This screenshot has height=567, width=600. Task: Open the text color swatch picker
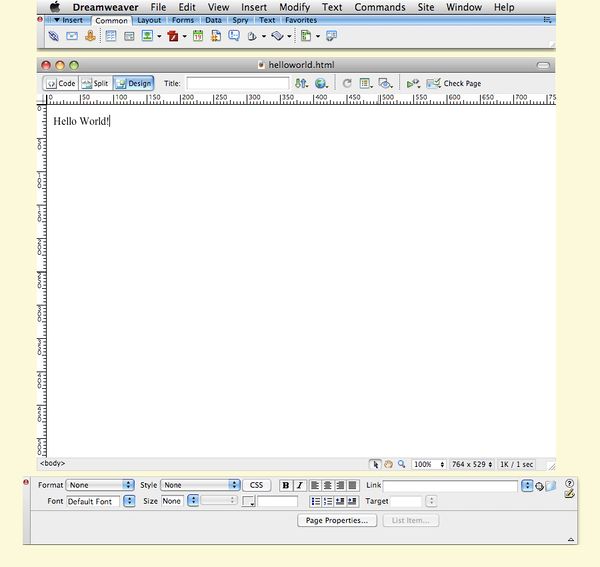[x=250, y=502]
